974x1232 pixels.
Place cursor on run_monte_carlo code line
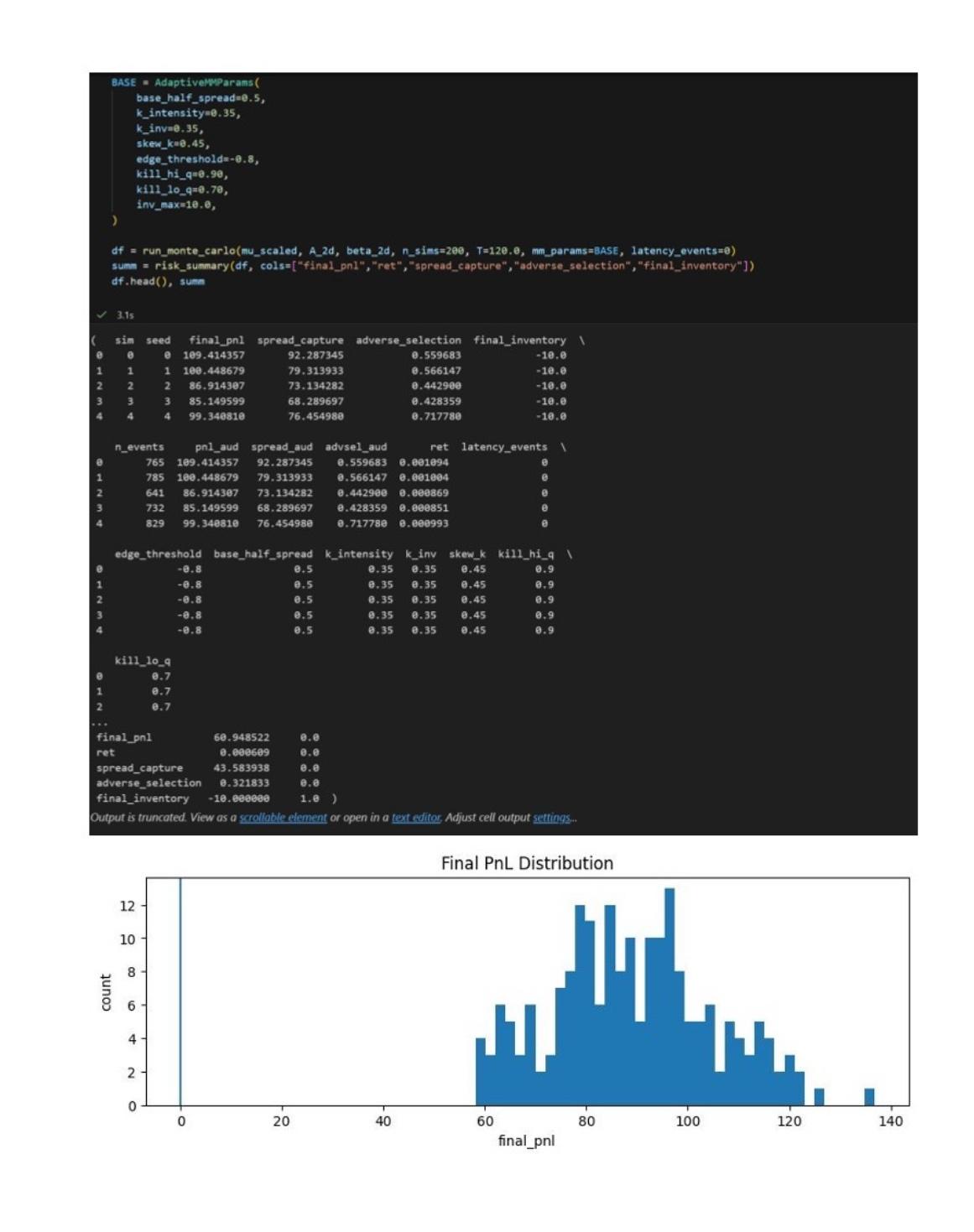click(423, 251)
